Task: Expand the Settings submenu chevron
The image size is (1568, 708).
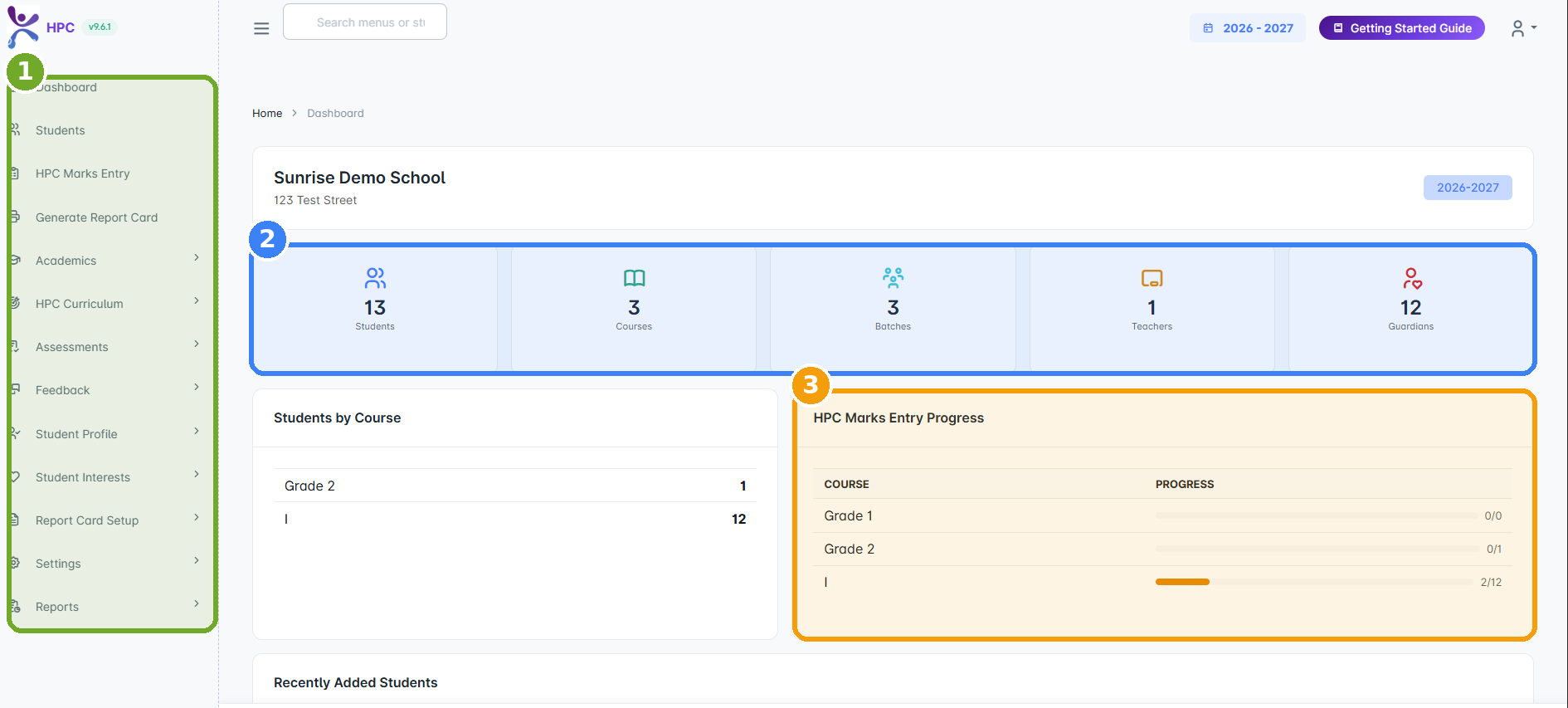Action: pyautogui.click(x=197, y=560)
